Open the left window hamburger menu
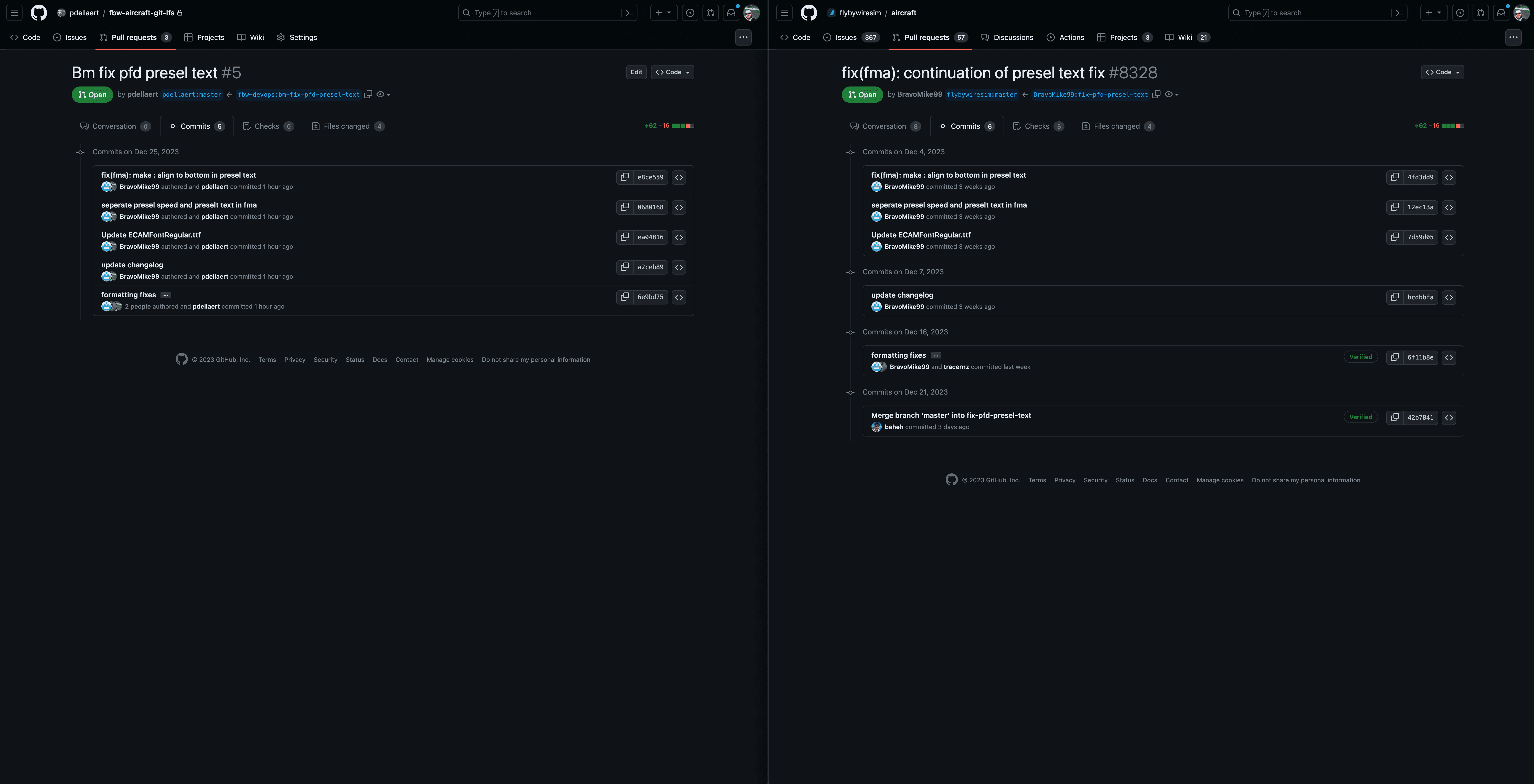 point(14,13)
